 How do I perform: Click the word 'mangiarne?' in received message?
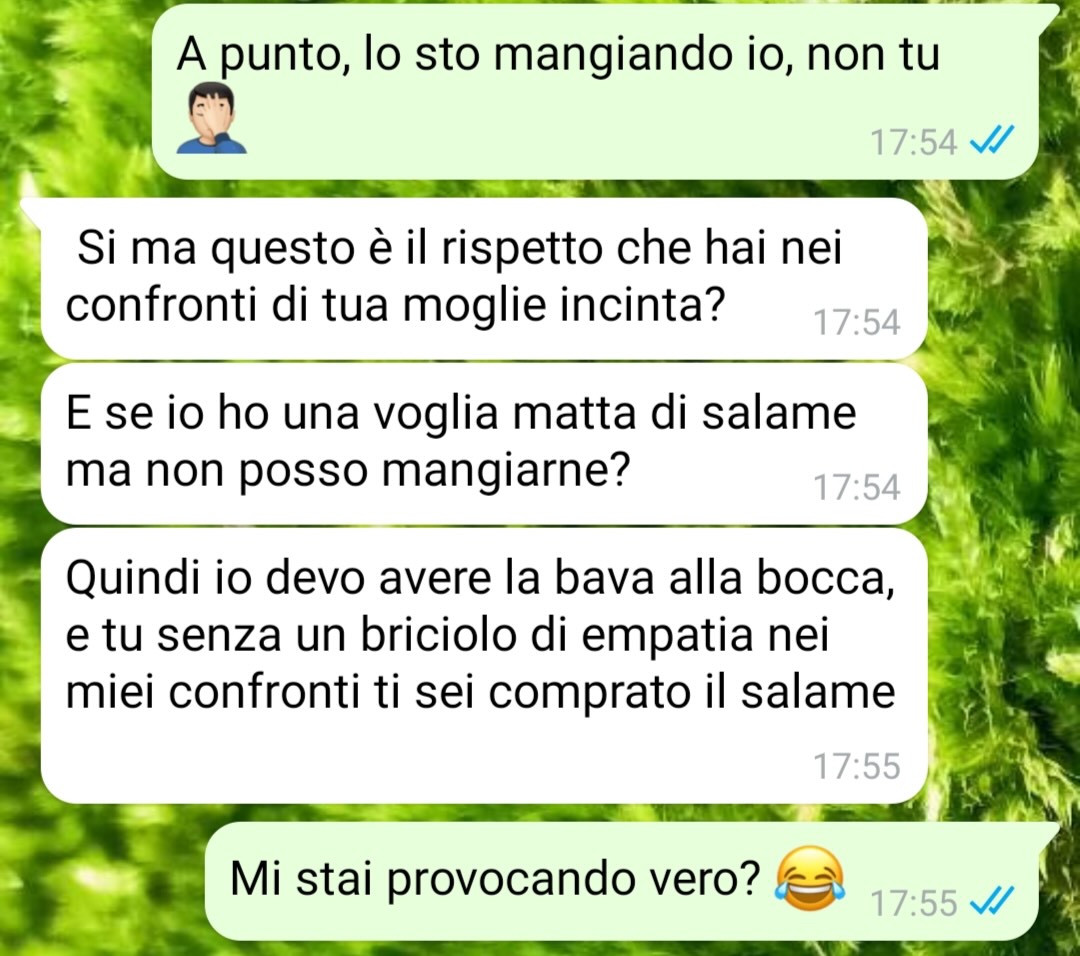tap(506, 473)
